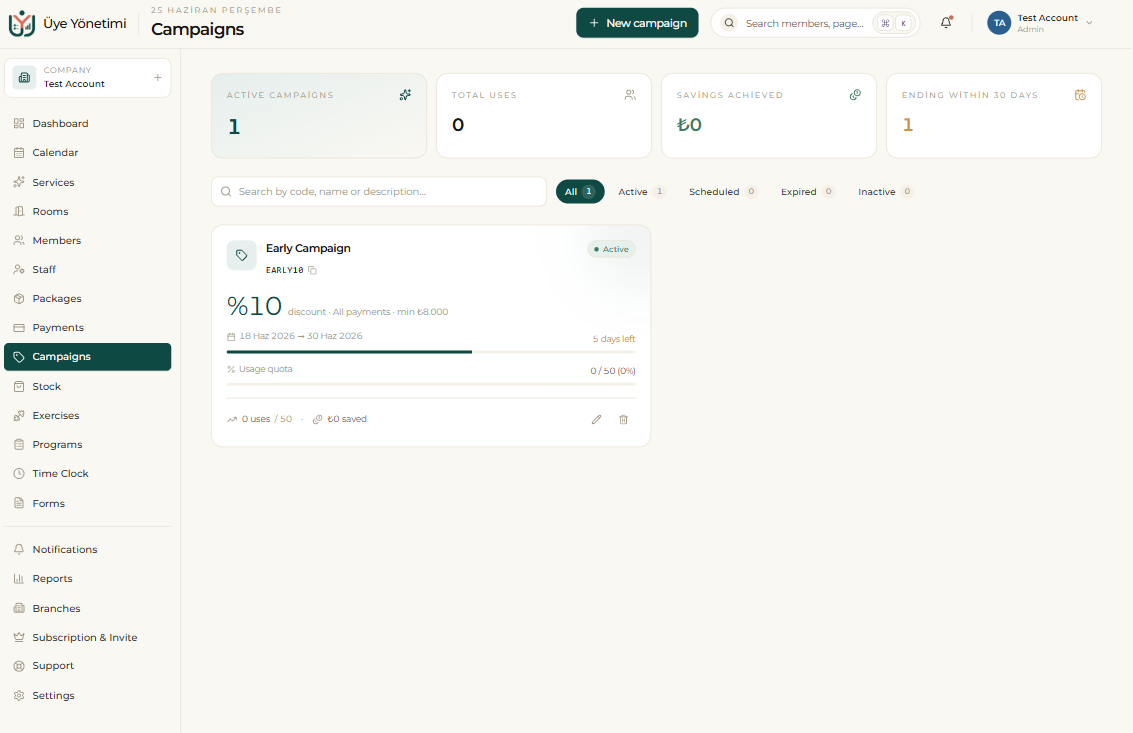Expand the Test Account user dropdown
Viewport: 1133px width, 733px height.
point(1041,23)
